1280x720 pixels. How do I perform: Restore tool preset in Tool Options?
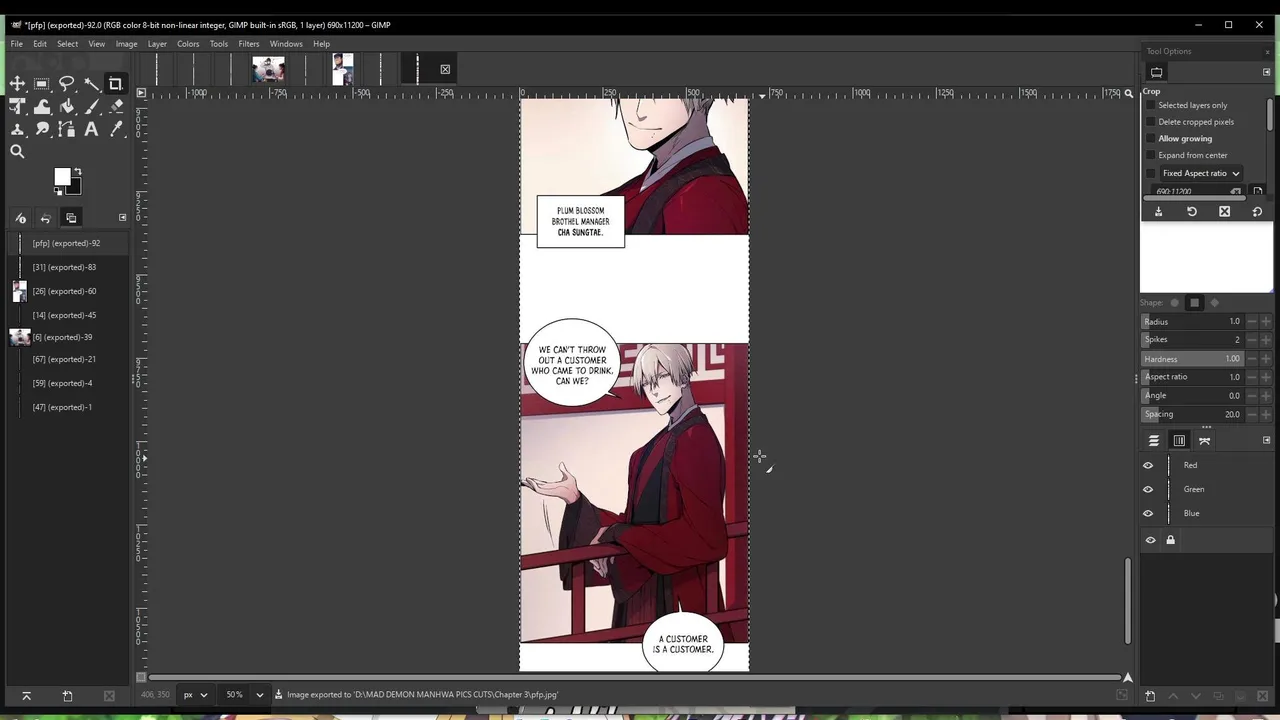click(1191, 212)
